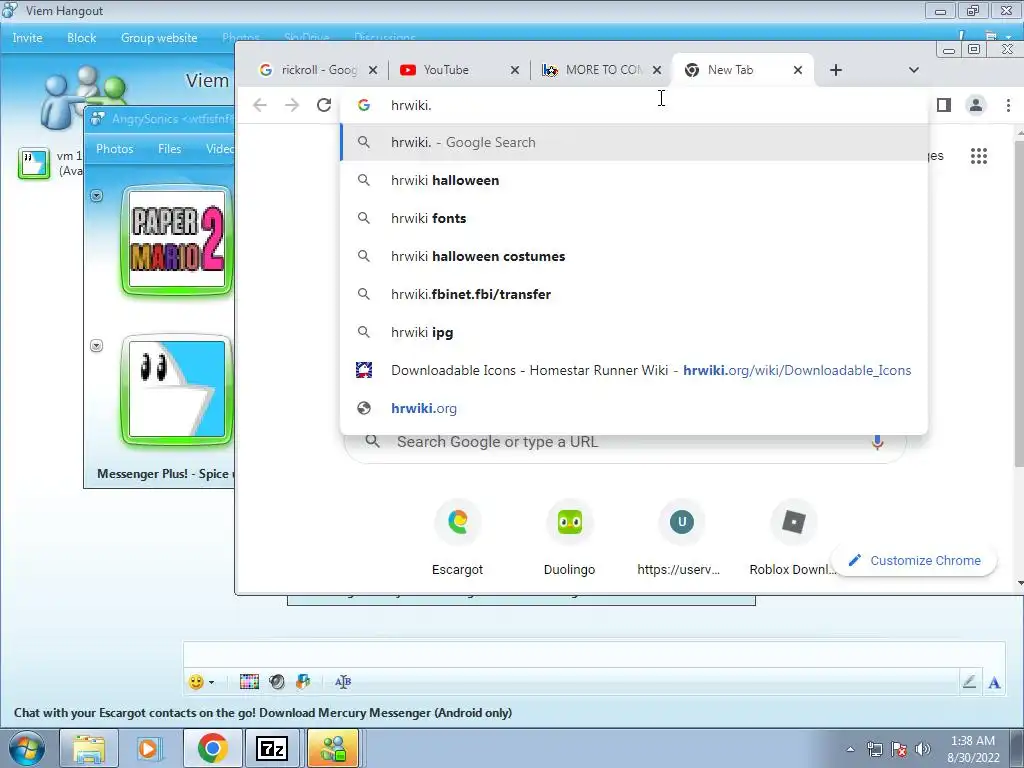
Task: Open Photos in AngrySonics chat window
Action: click(x=114, y=149)
